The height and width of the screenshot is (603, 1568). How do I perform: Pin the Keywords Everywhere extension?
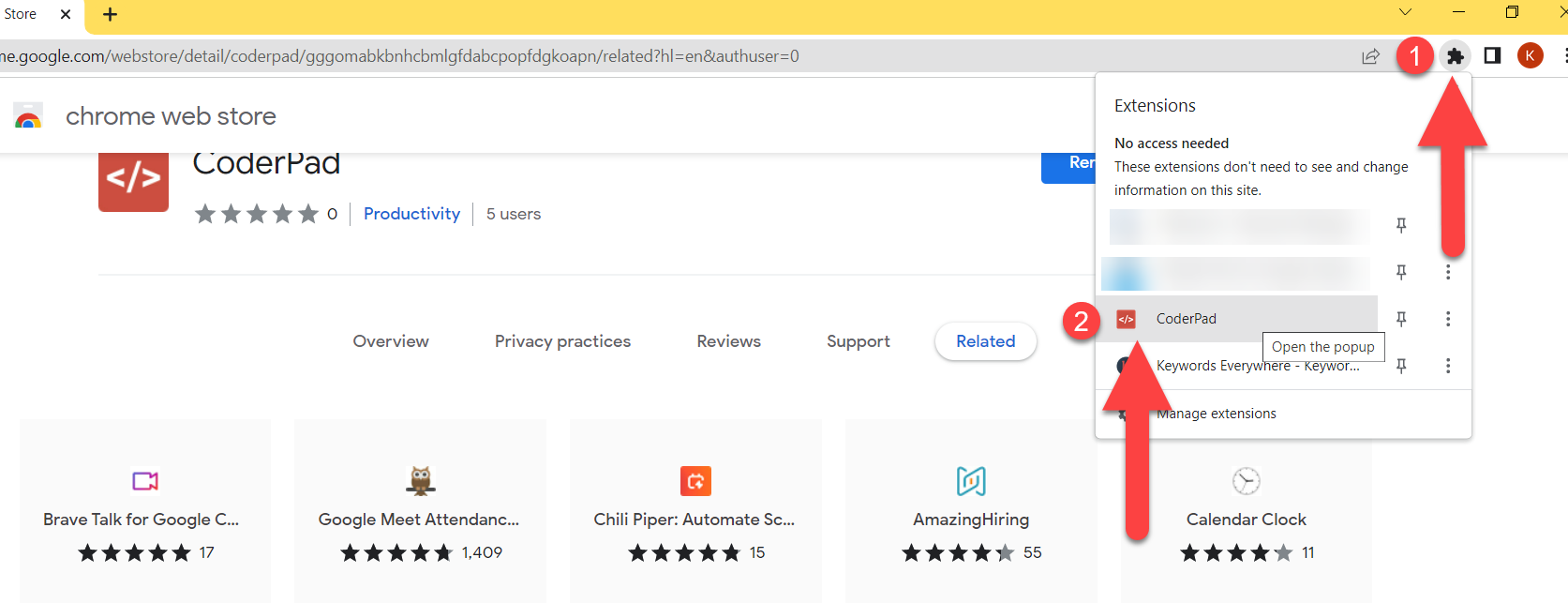1401,366
